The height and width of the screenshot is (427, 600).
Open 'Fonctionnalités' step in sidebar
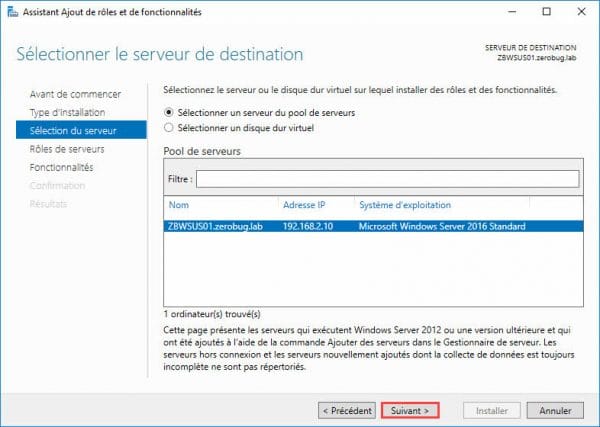coord(62,167)
